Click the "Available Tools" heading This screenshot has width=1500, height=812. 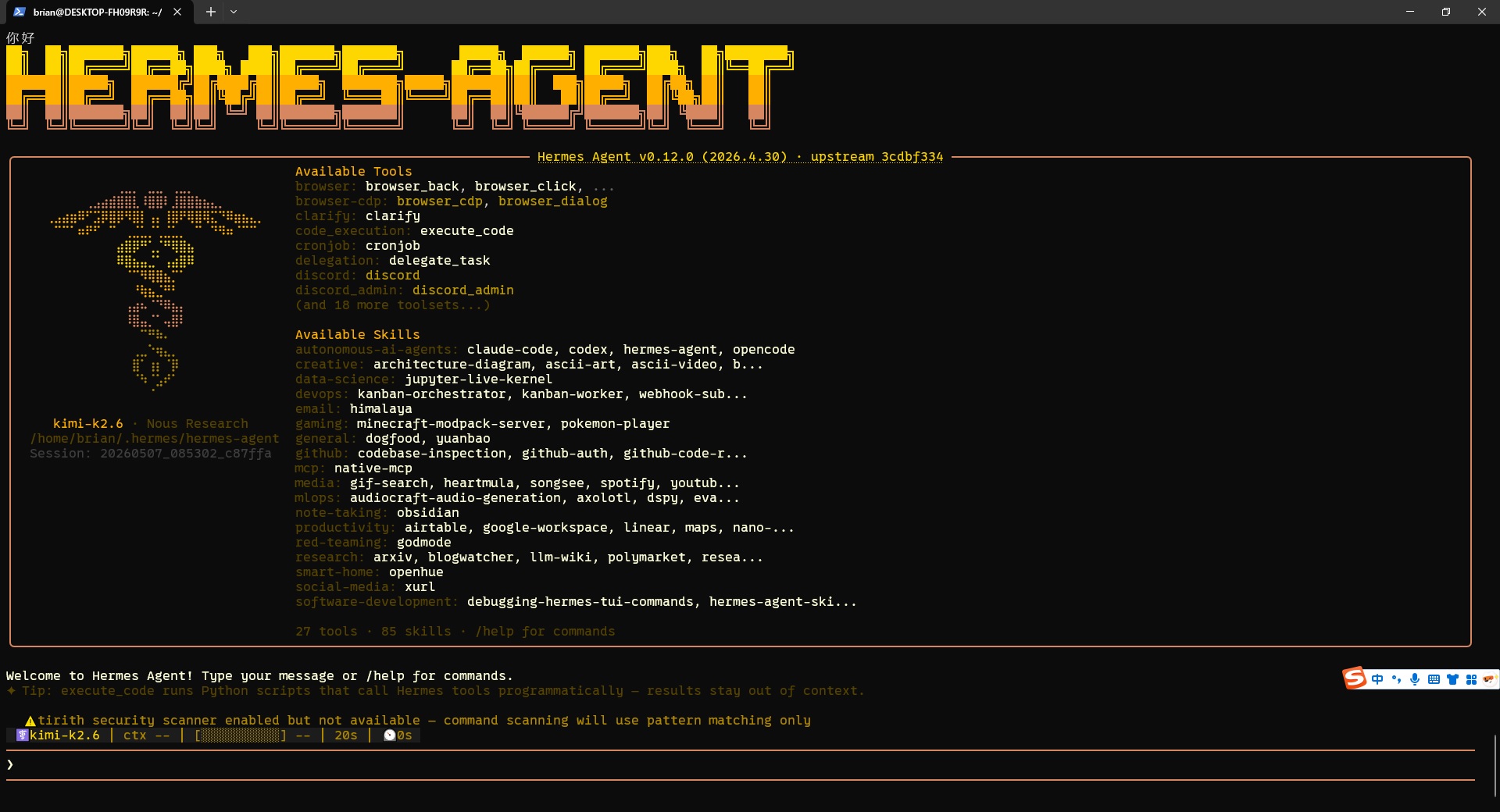click(x=353, y=171)
